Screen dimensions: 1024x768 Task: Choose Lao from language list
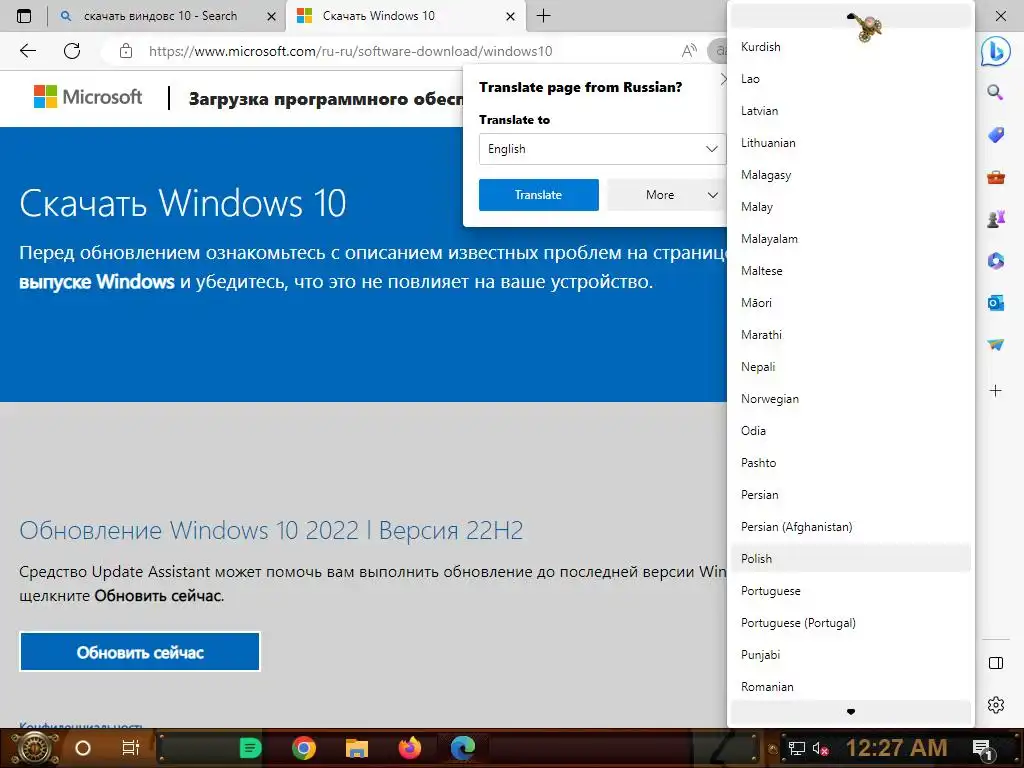pyautogui.click(x=850, y=78)
